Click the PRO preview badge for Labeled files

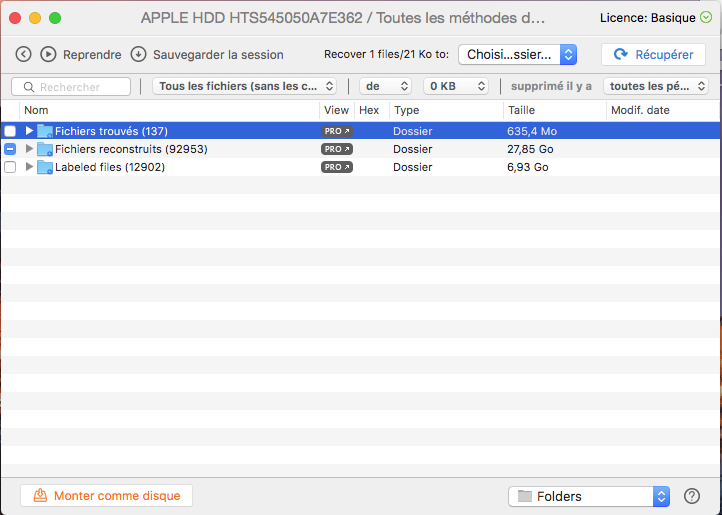coord(337,167)
